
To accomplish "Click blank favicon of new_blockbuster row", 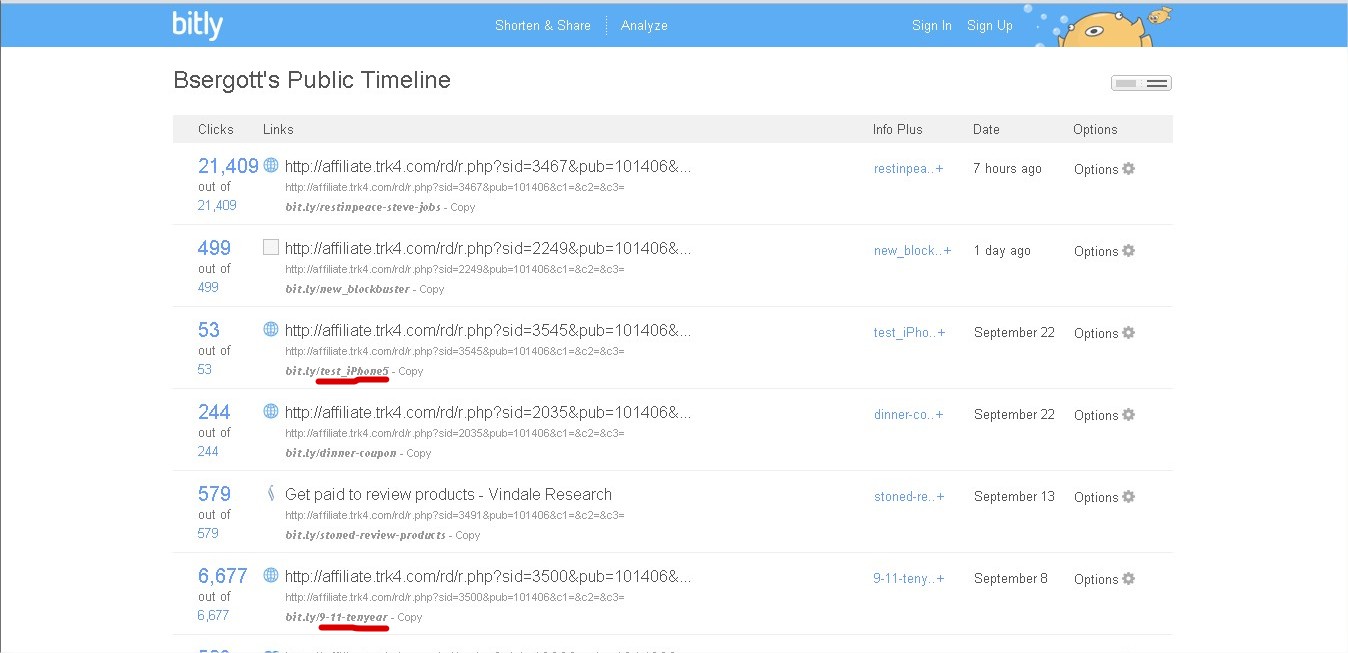I will [x=271, y=247].
